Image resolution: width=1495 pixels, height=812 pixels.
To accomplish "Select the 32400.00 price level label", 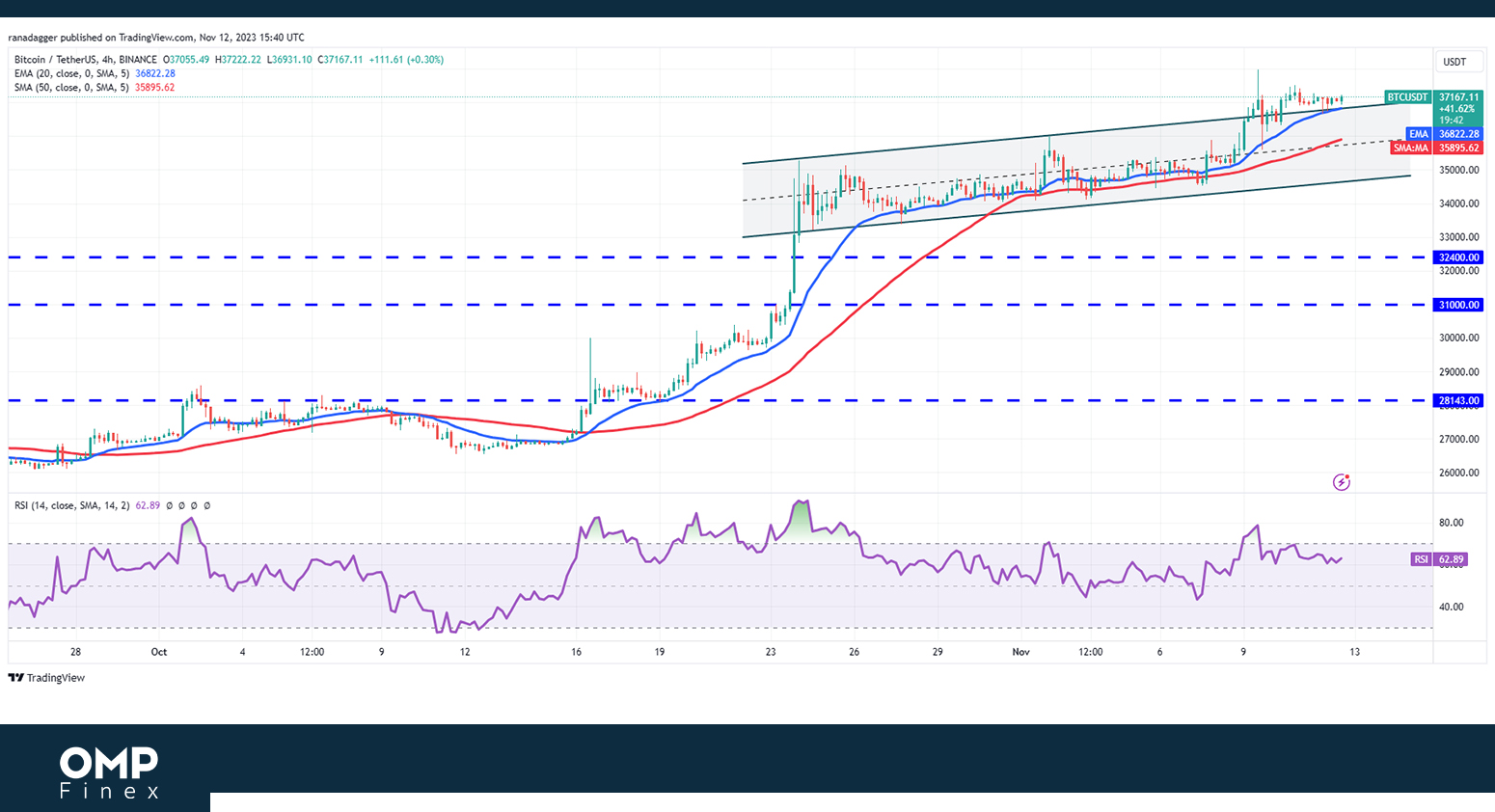I will pos(1458,257).
